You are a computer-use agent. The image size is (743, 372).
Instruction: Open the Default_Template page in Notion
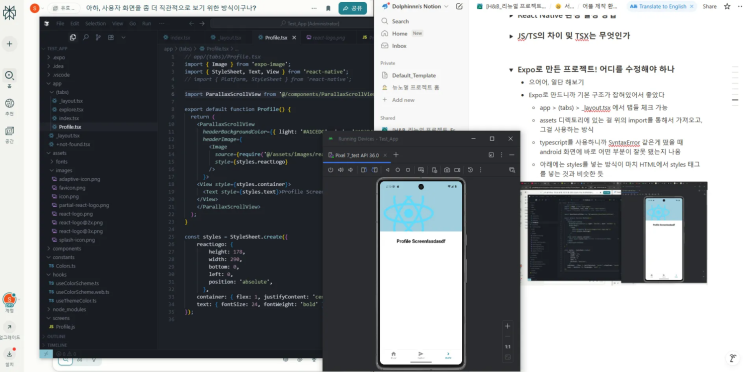tap(414, 75)
